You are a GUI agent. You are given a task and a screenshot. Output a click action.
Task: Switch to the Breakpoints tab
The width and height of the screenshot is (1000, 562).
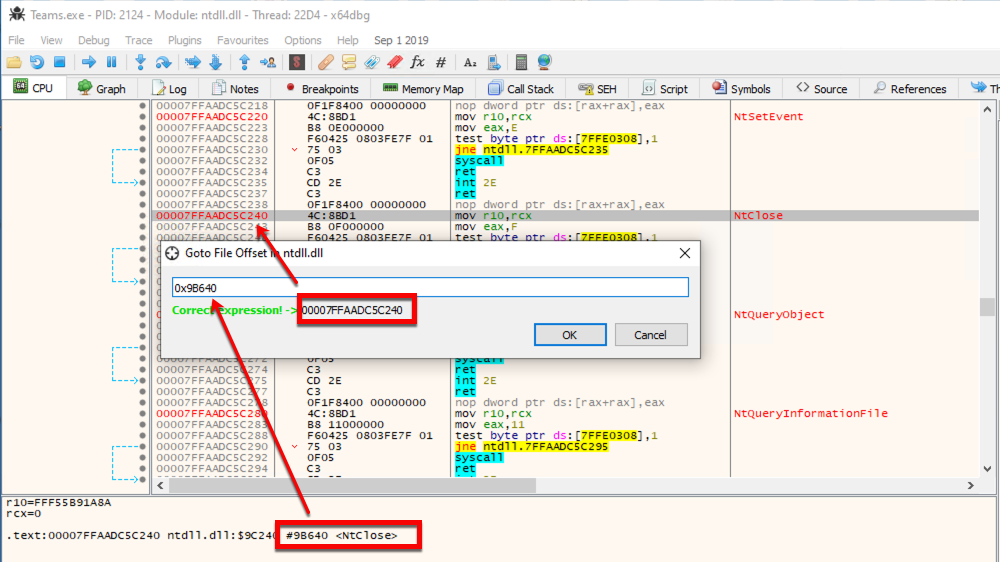coord(322,88)
